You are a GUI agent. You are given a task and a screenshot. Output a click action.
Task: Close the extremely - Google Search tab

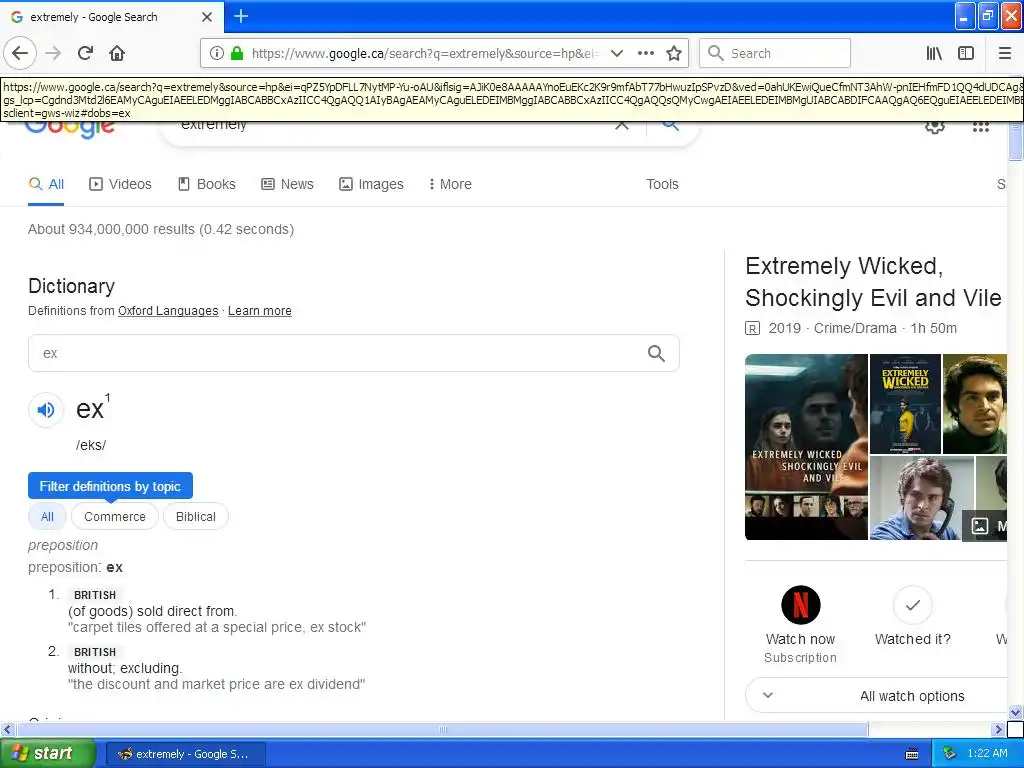207,17
